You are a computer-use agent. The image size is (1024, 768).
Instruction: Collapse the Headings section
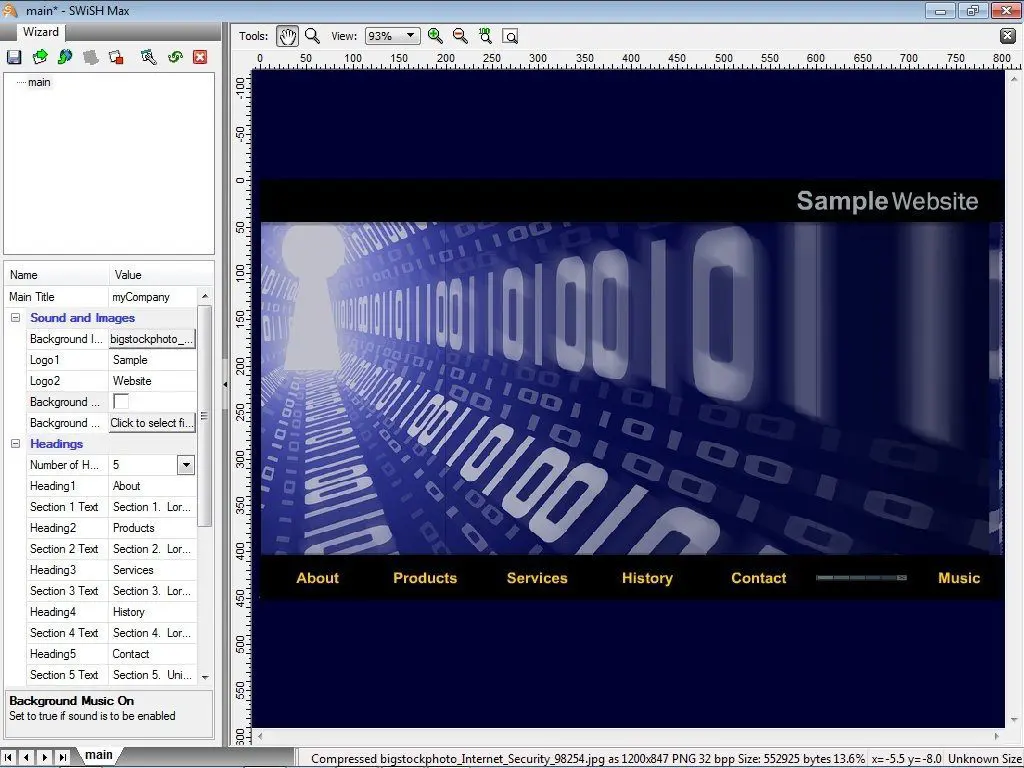point(16,444)
